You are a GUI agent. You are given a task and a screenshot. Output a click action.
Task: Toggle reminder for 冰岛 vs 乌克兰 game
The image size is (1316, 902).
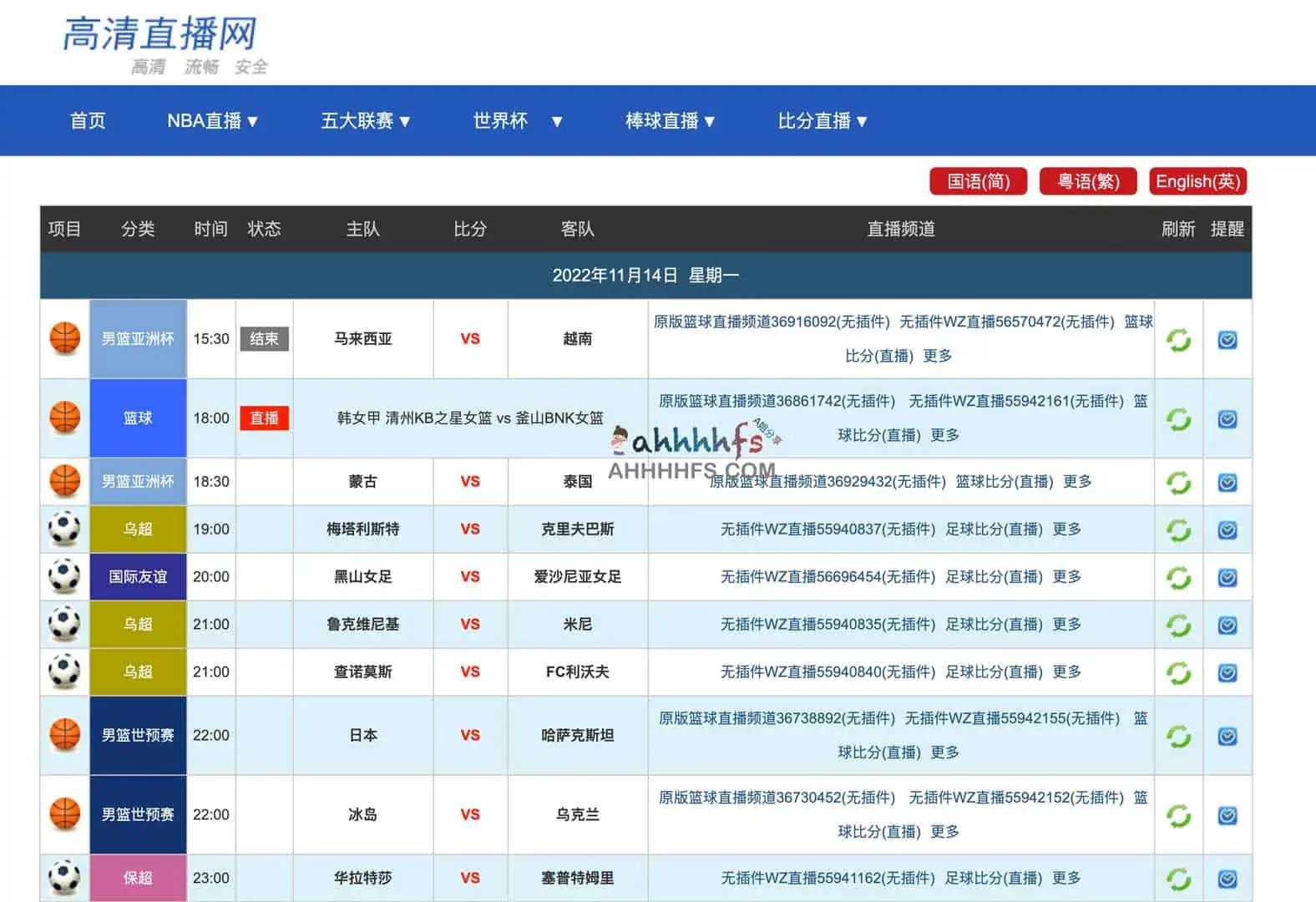click(x=1227, y=815)
